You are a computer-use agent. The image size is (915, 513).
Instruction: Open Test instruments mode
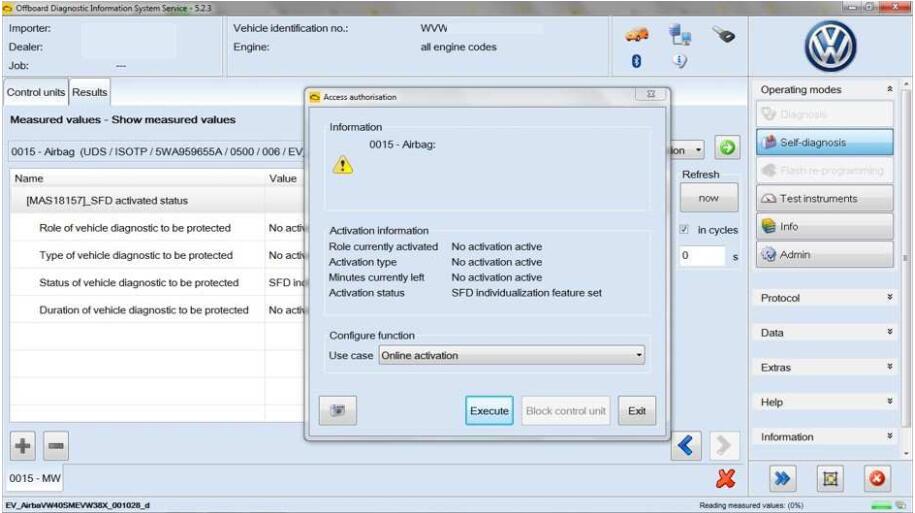(825, 198)
